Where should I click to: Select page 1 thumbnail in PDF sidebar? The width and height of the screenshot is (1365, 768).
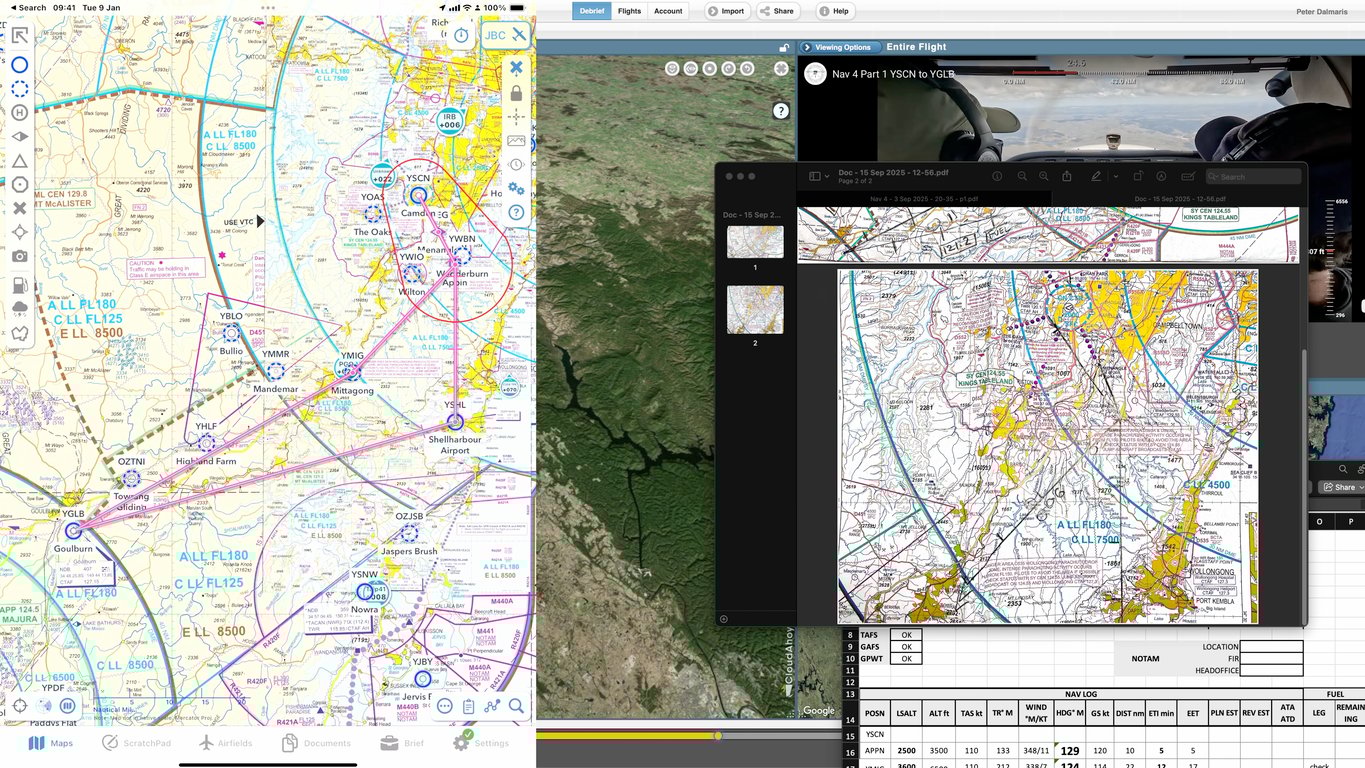pyautogui.click(x=755, y=242)
